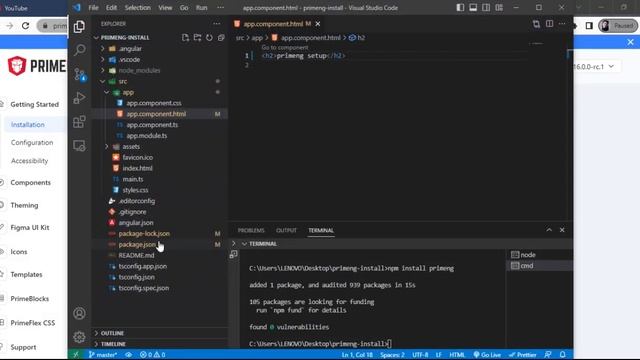Click New Folder icon in explorer header

[197, 38]
